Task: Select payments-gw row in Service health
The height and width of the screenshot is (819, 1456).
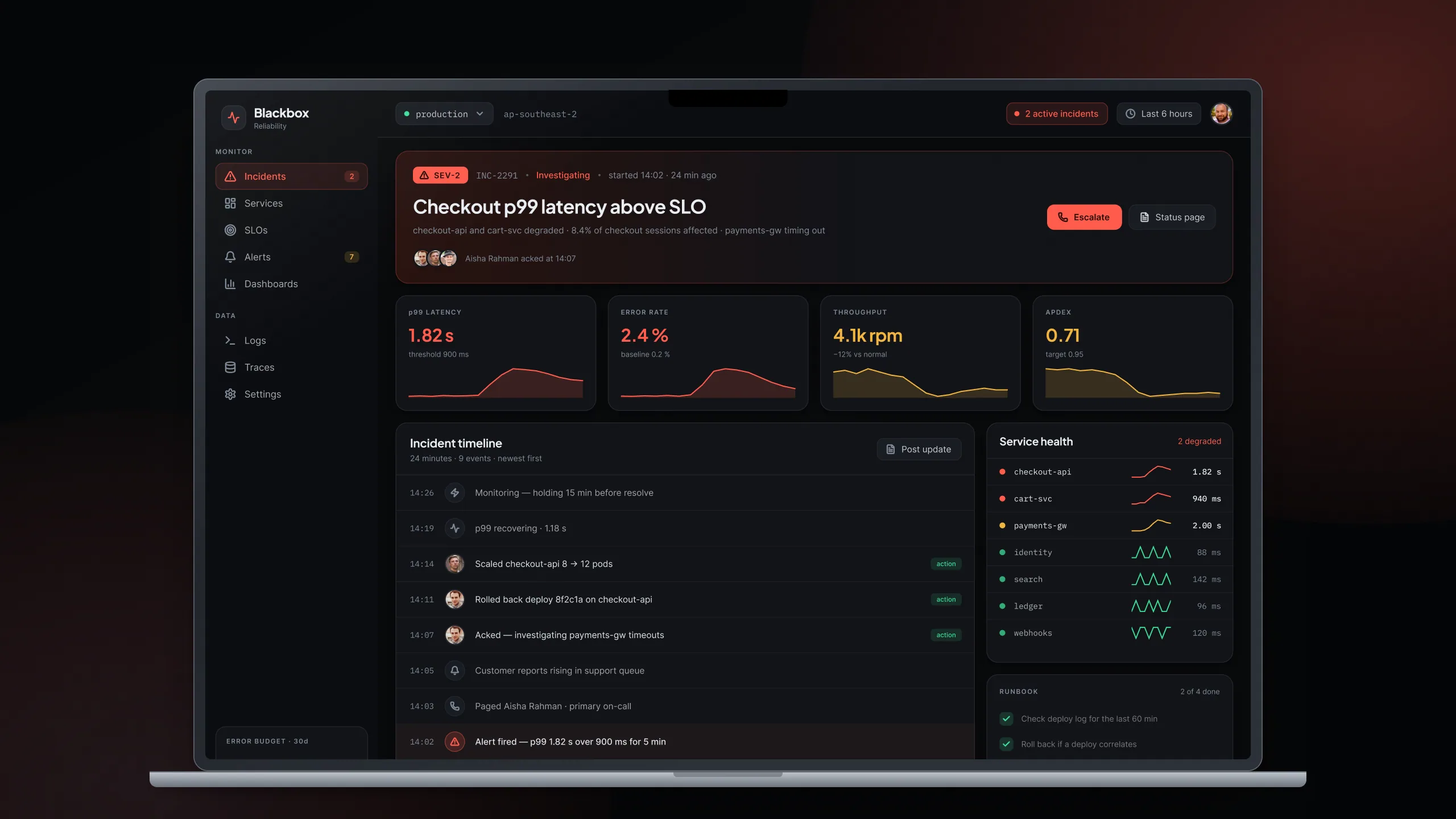Action: [1110, 526]
